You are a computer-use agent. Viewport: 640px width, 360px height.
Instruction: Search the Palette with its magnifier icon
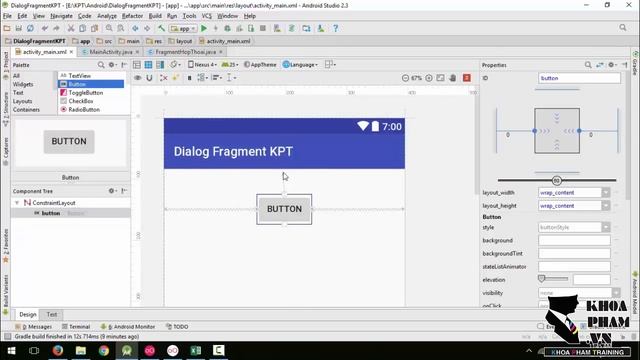[x=101, y=65]
